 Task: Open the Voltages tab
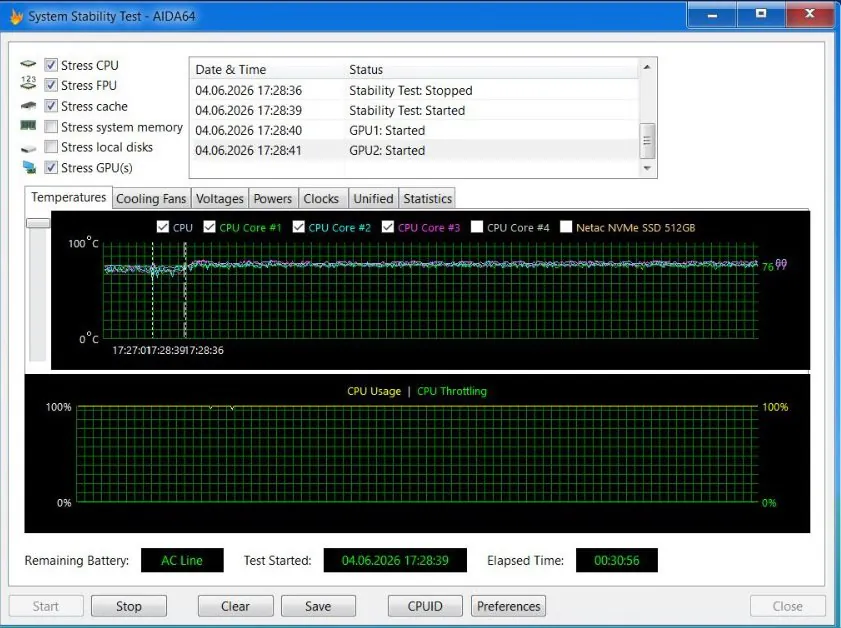(x=219, y=198)
